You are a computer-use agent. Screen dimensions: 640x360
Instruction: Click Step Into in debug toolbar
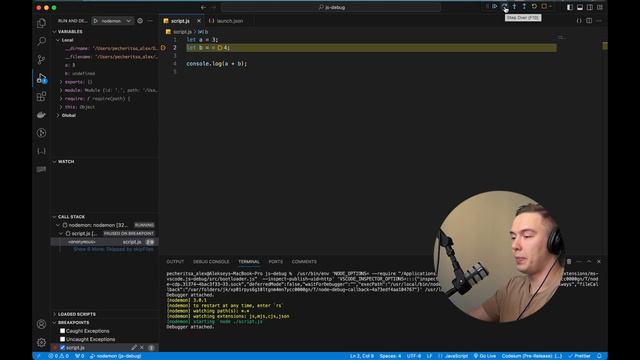[x=514, y=7]
